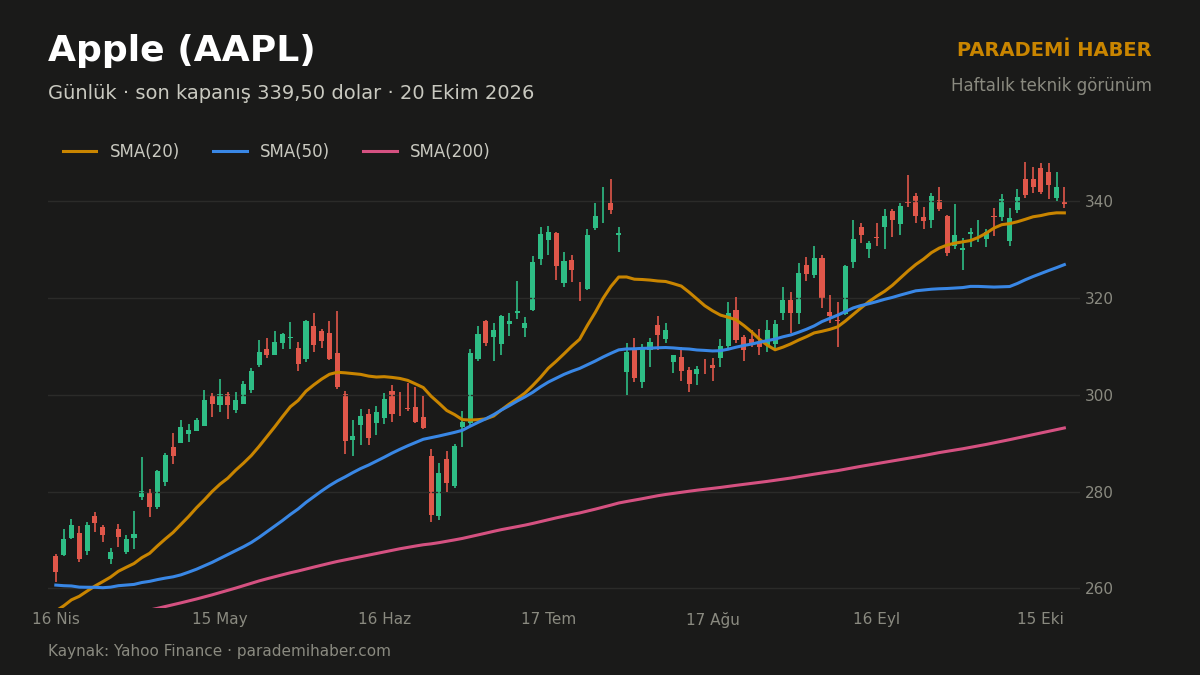The height and width of the screenshot is (675, 1200).
Task: Click the 320 price axis label
Action: 1099,299
